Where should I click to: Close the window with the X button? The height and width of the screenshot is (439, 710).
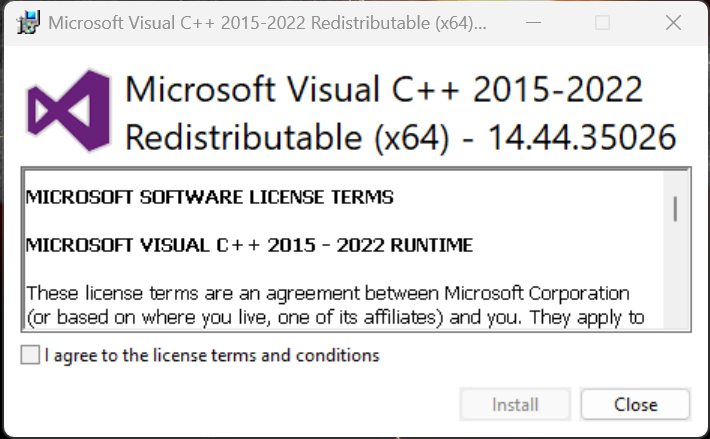673,22
